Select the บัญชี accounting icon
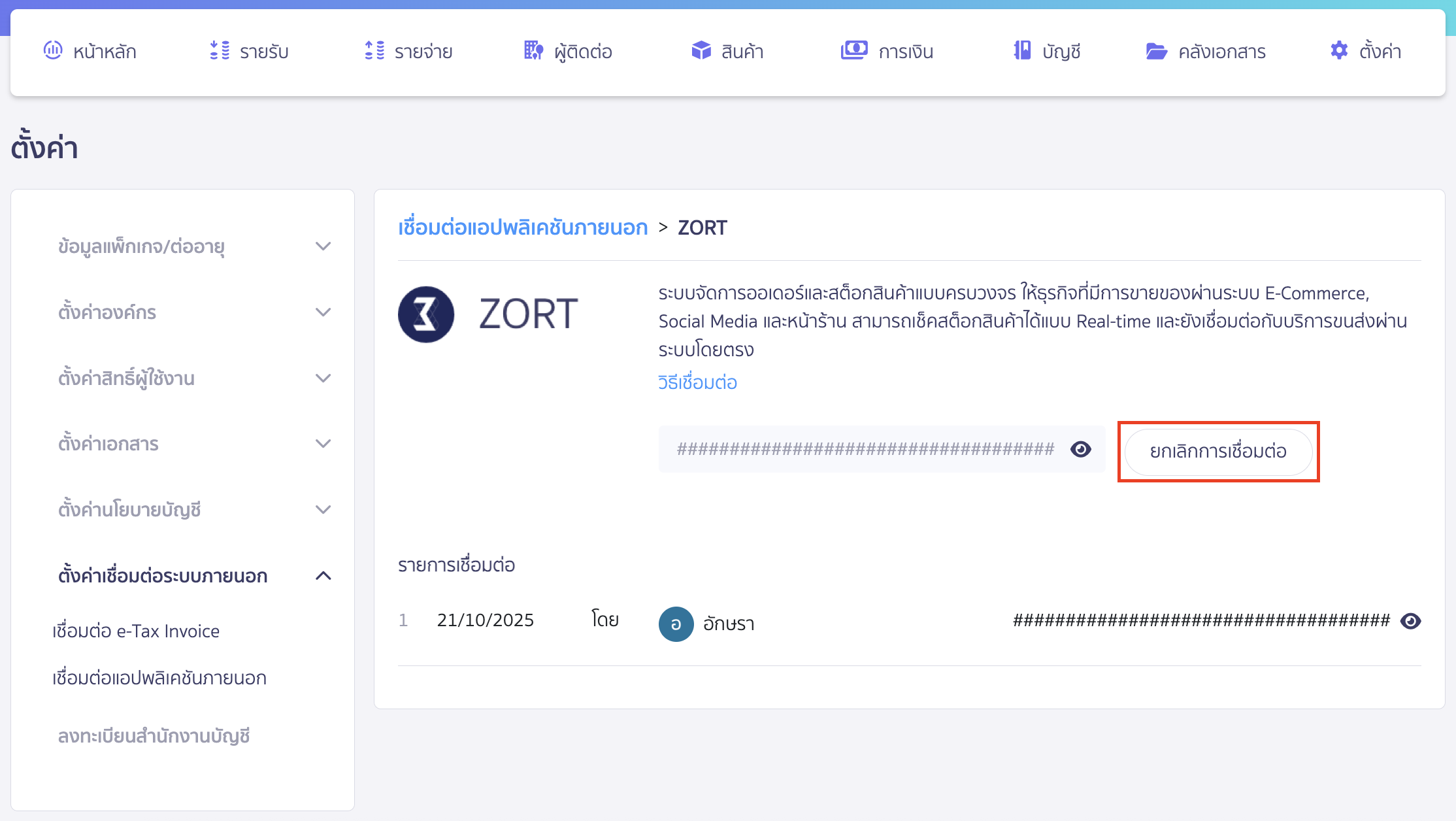Viewport: 1456px width, 821px height. pyautogui.click(x=1021, y=50)
